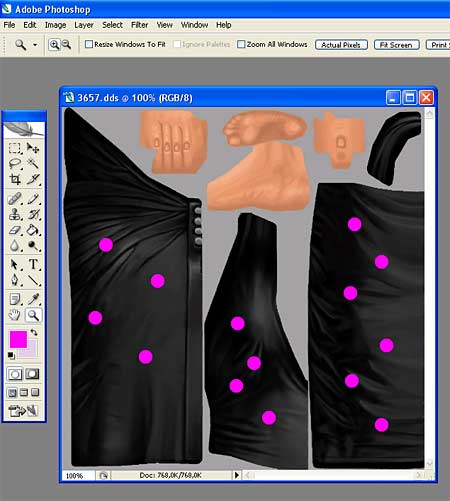Select the Rectangular Marquee tool
The width and height of the screenshot is (450, 501).
click(15, 148)
